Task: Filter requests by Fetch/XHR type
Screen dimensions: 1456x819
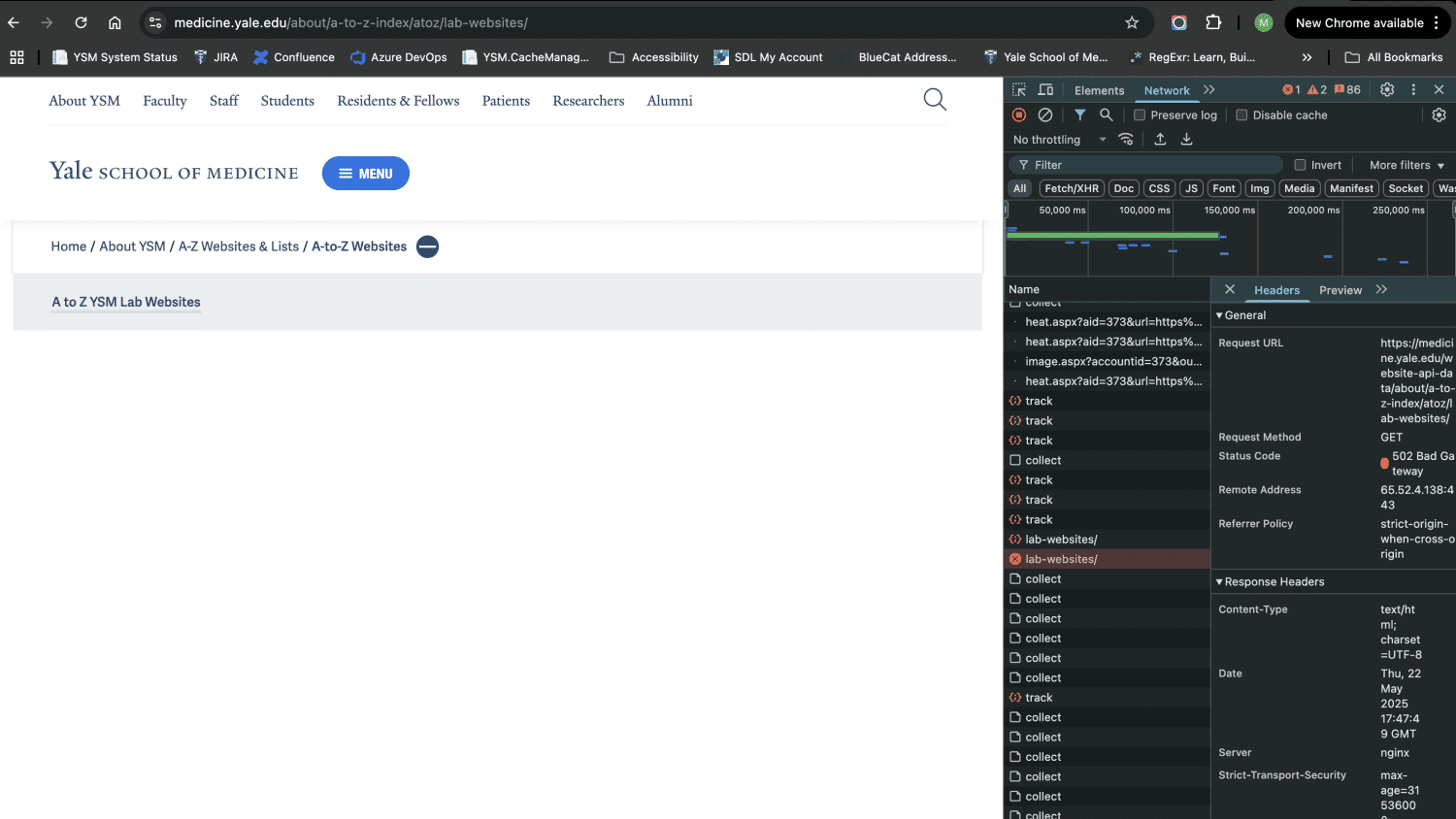Action: 1072,188
